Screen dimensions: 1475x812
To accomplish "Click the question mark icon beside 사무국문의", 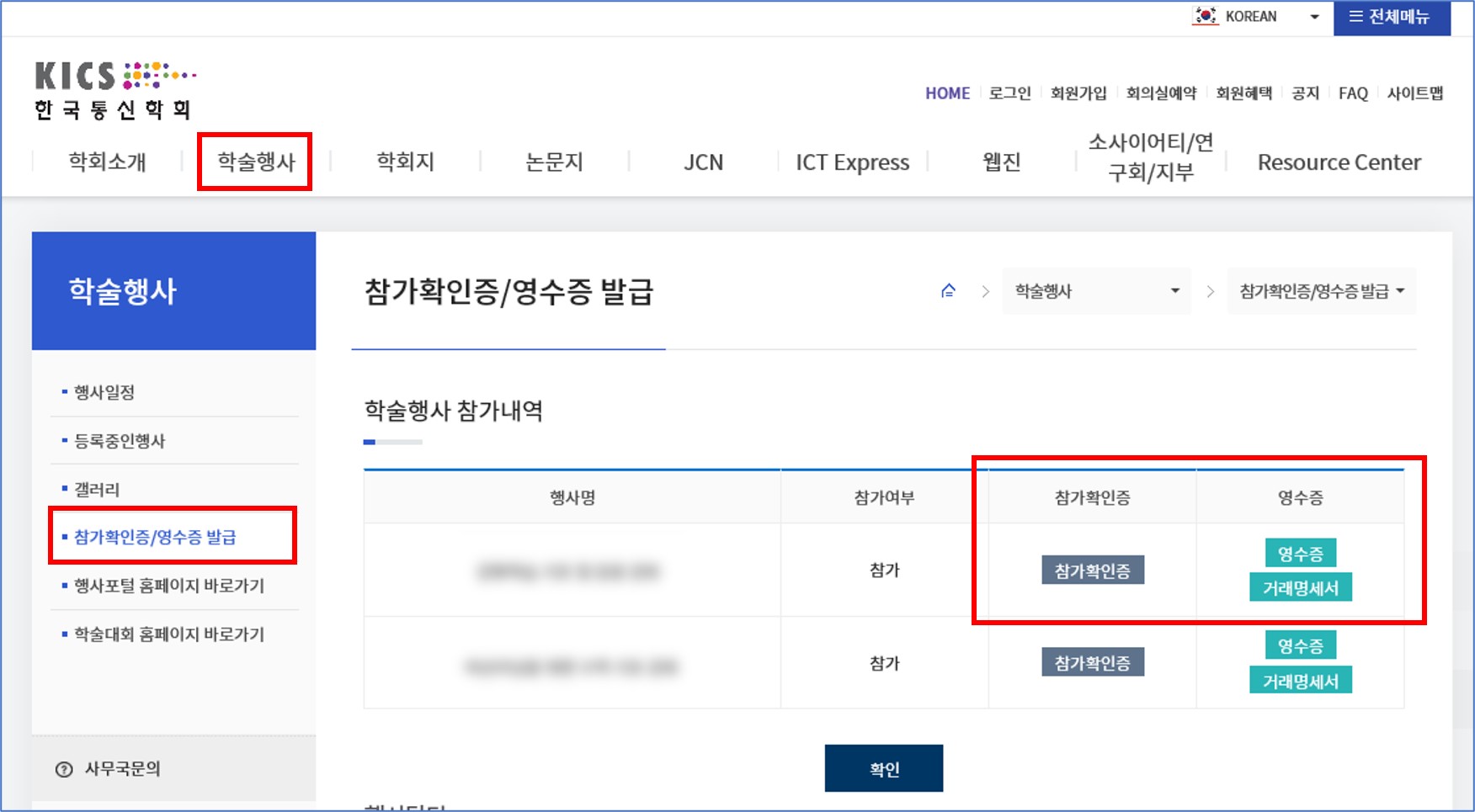I will pyautogui.click(x=64, y=769).
